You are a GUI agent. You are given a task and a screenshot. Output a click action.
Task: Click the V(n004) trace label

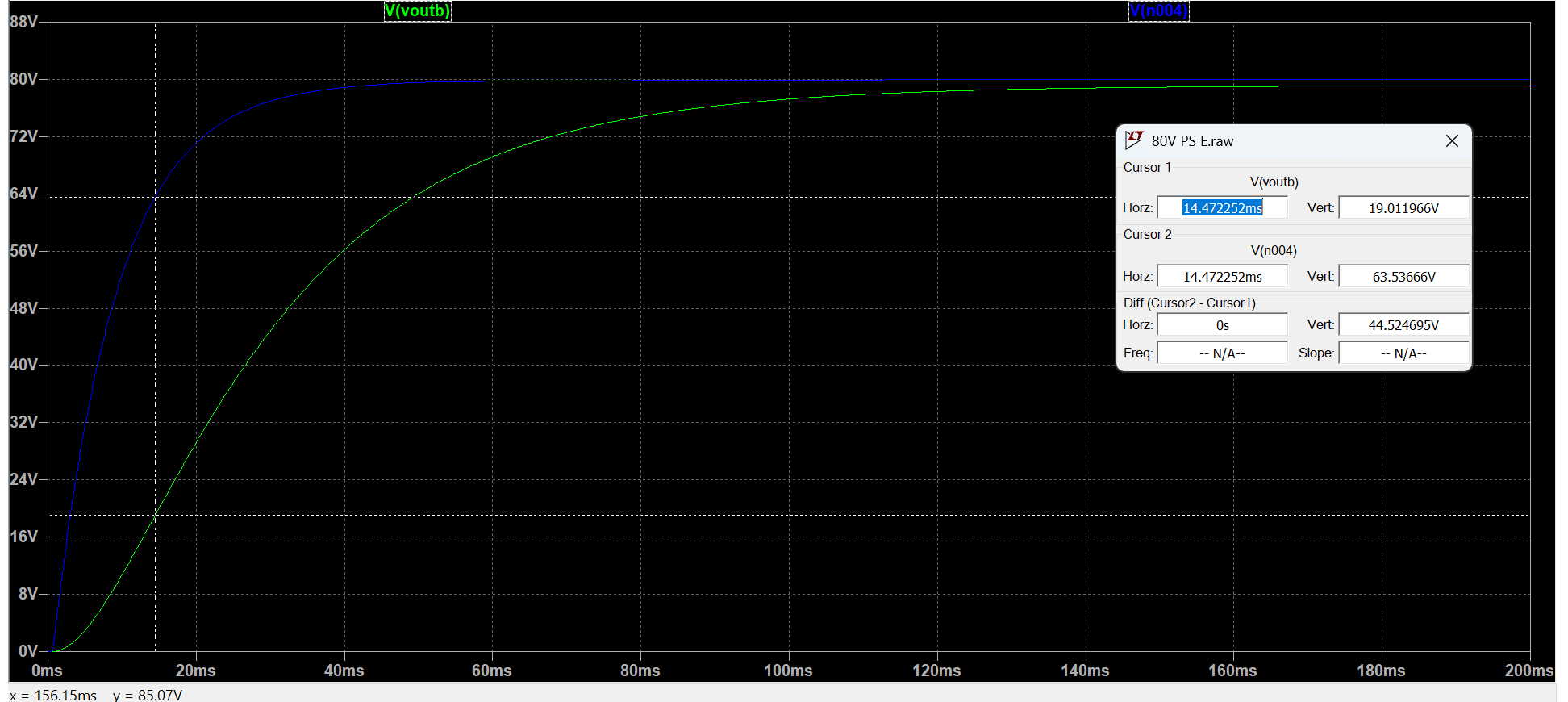(1158, 10)
